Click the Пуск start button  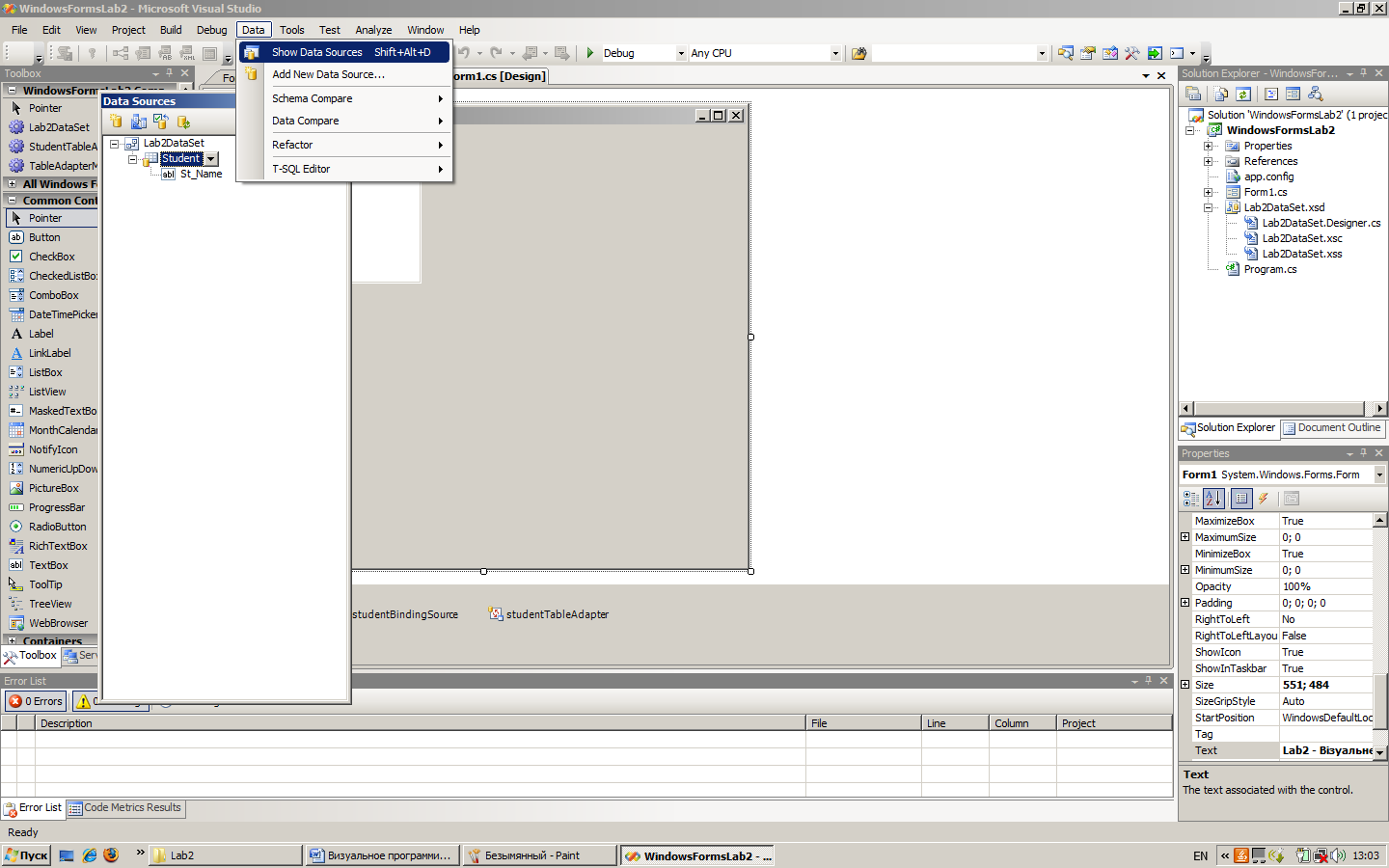[26, 855]
